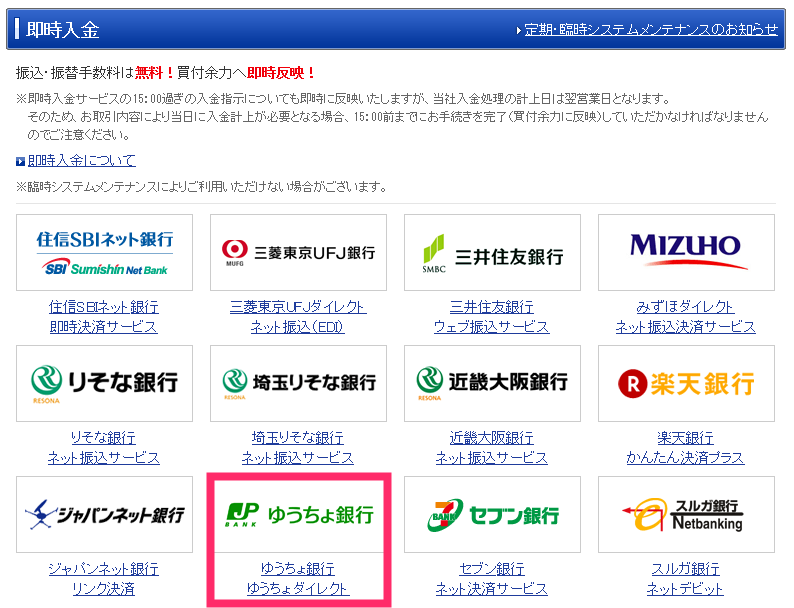Choose the 近畿大阪銀行 logo tile
794x608 pixels.
pos(492,383)
